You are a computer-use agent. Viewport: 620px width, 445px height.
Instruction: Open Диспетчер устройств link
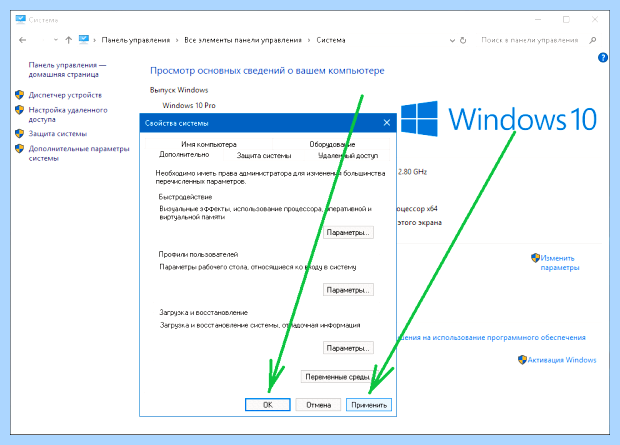65,95
